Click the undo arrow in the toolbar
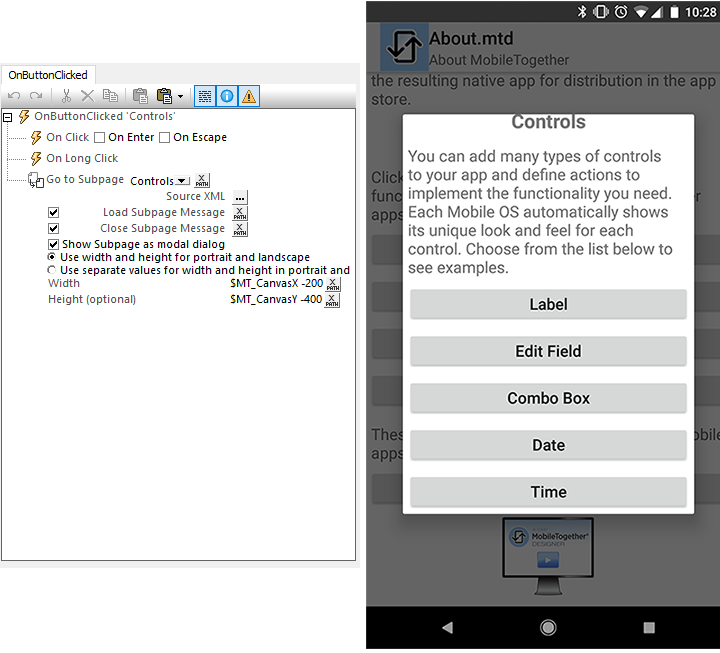Screen dimensions: 720x653 (14, 96)
